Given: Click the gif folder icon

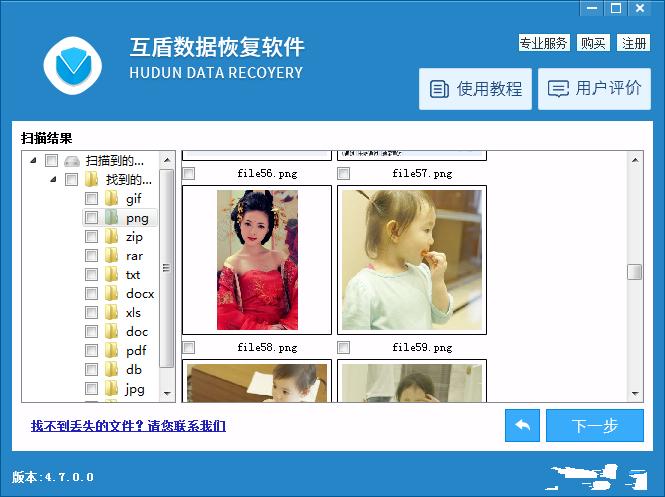Looking at the screenshot, I should tap(111, 198).
